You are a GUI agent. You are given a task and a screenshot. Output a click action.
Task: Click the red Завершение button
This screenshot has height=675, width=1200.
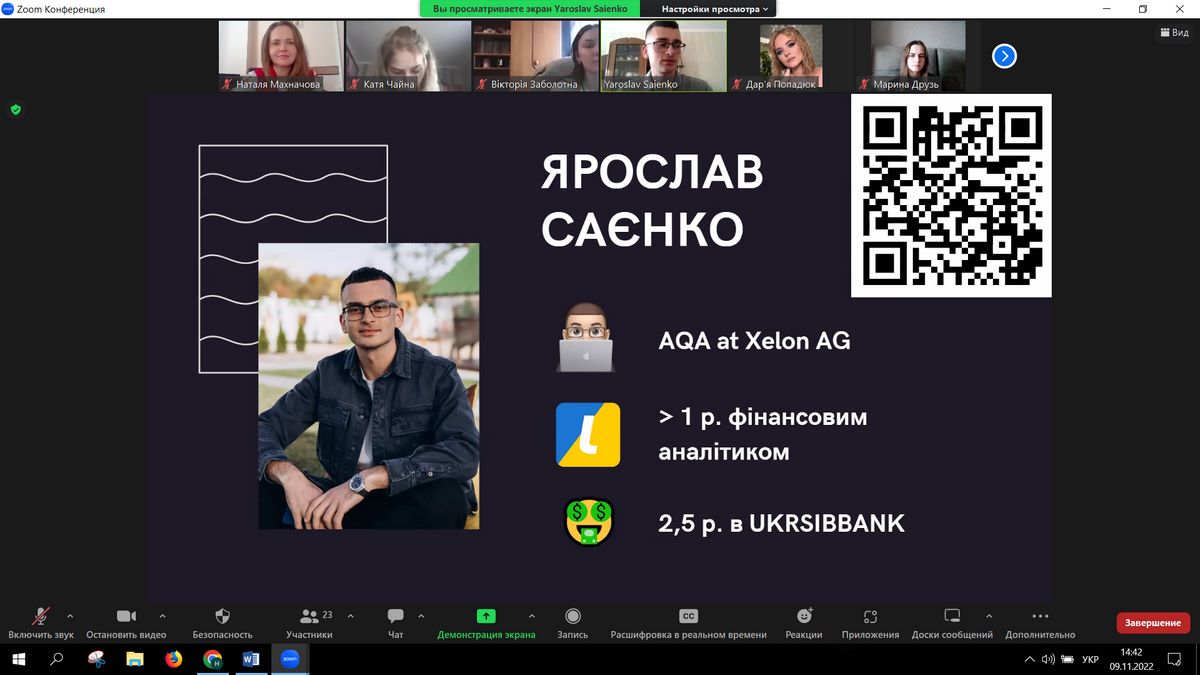click(1153, 623)
